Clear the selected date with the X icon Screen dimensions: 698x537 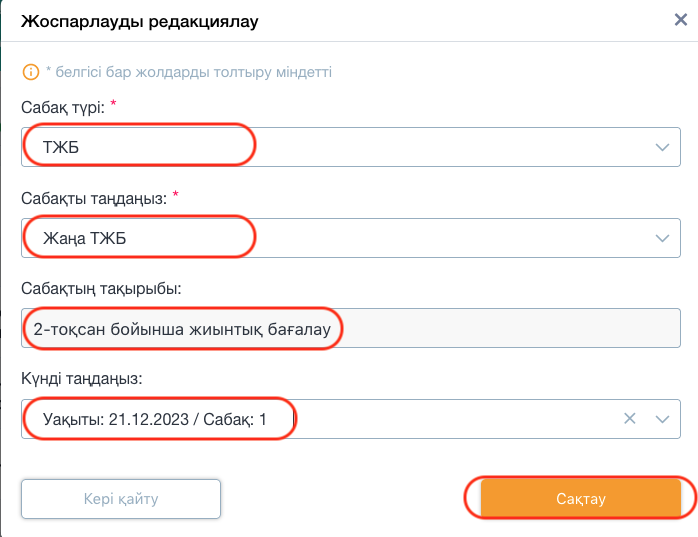629,418
